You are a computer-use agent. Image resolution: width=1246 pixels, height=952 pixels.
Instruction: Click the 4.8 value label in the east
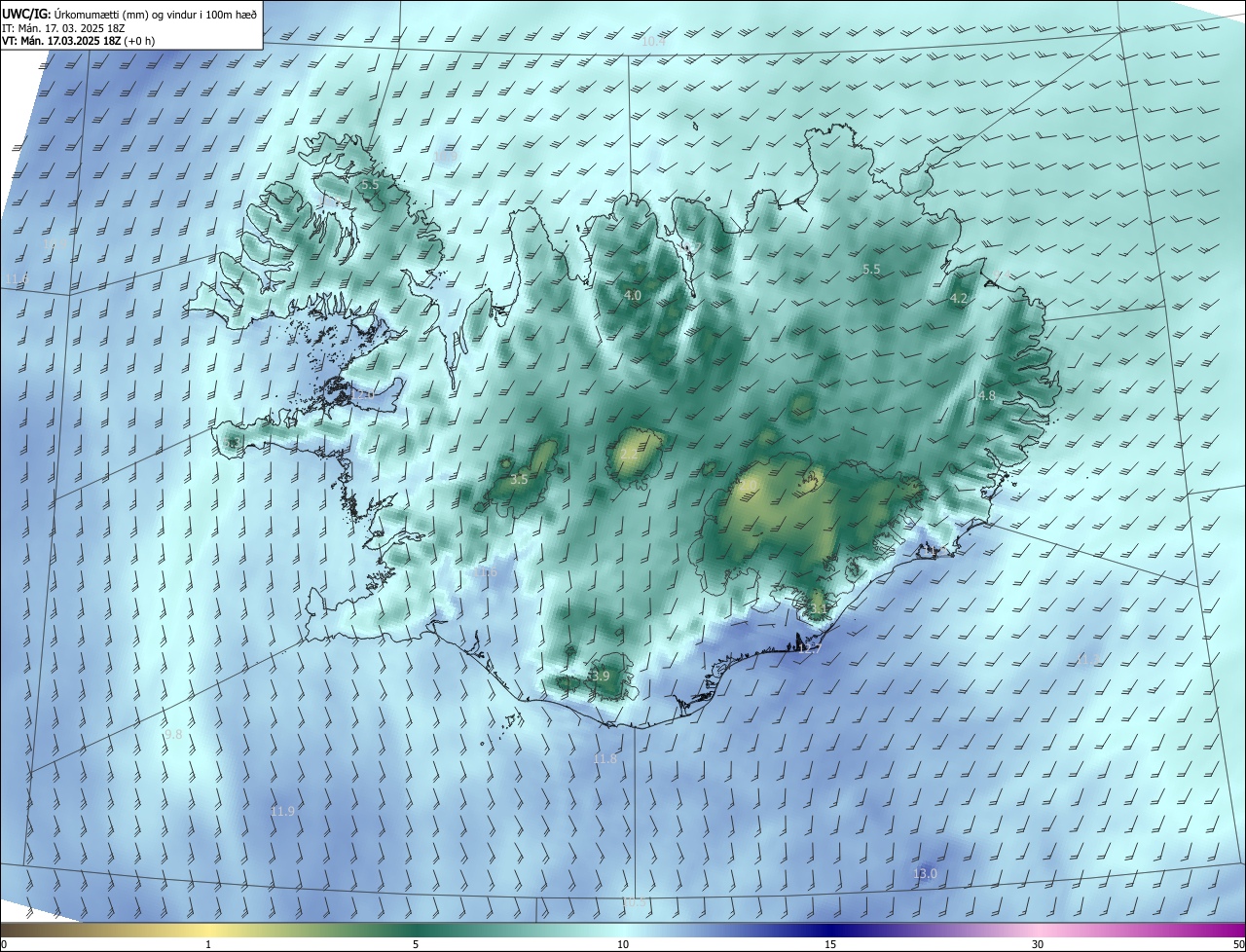pos(987,396)
